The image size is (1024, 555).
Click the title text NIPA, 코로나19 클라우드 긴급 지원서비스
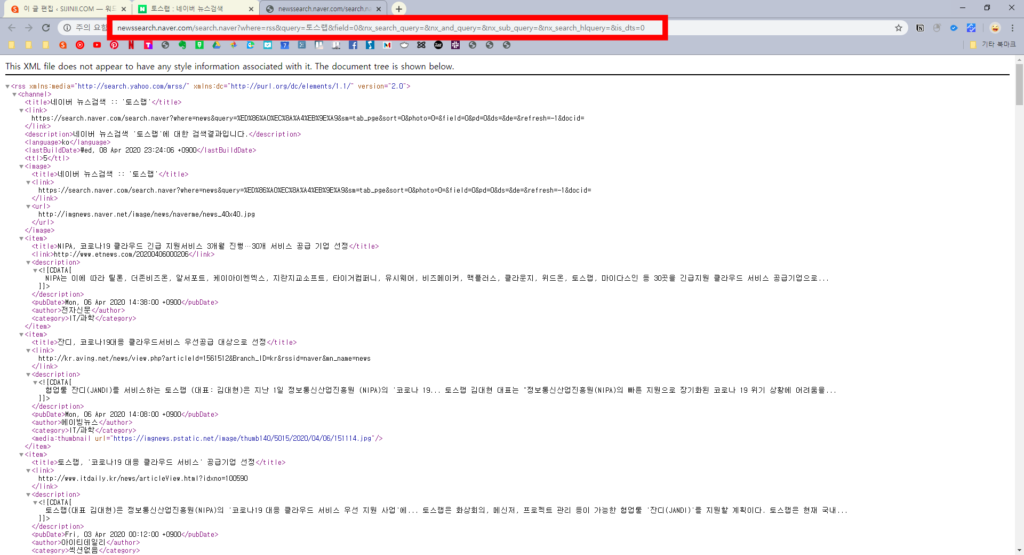(202, 246)
